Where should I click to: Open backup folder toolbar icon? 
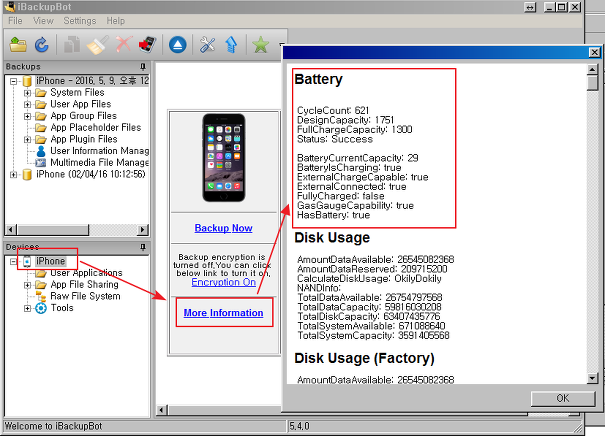(x=18, y=45)
